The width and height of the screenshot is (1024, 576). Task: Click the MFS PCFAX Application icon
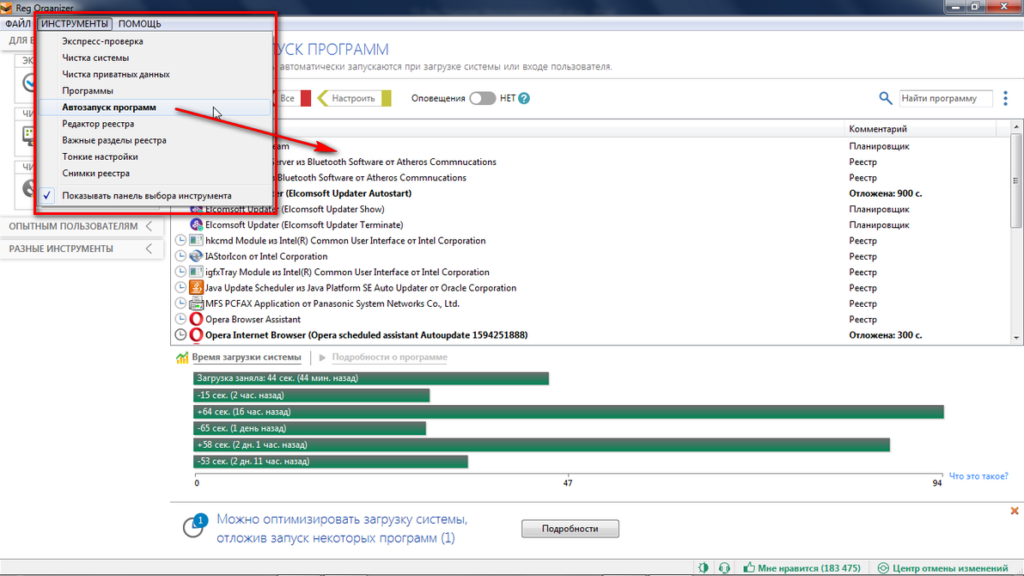coord(197,304)
